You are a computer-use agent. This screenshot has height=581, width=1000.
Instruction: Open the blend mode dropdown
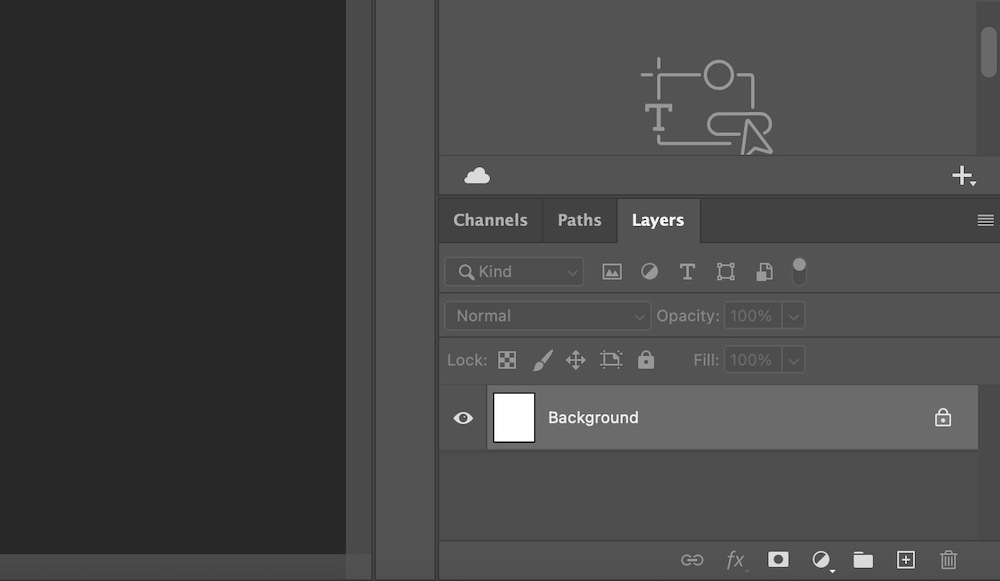(546, 315)
